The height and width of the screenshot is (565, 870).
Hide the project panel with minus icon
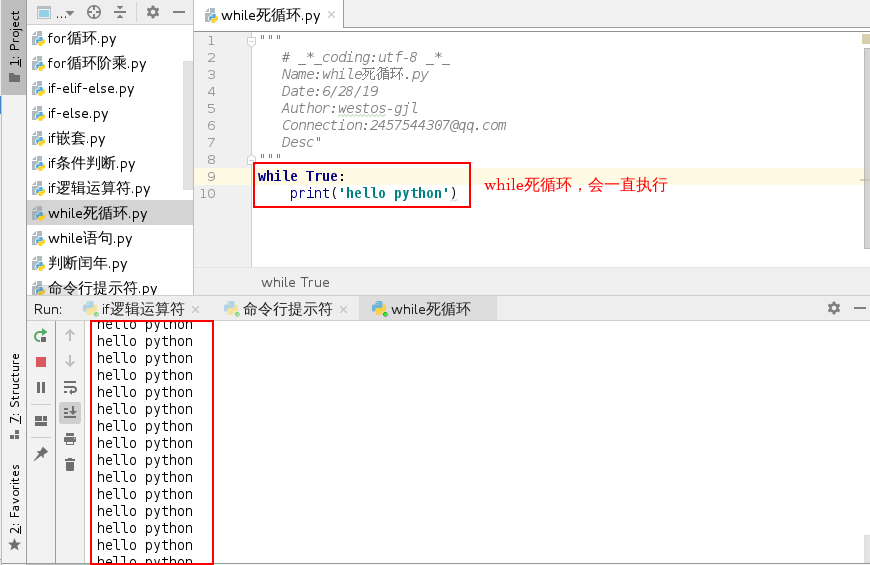point(179,12)
